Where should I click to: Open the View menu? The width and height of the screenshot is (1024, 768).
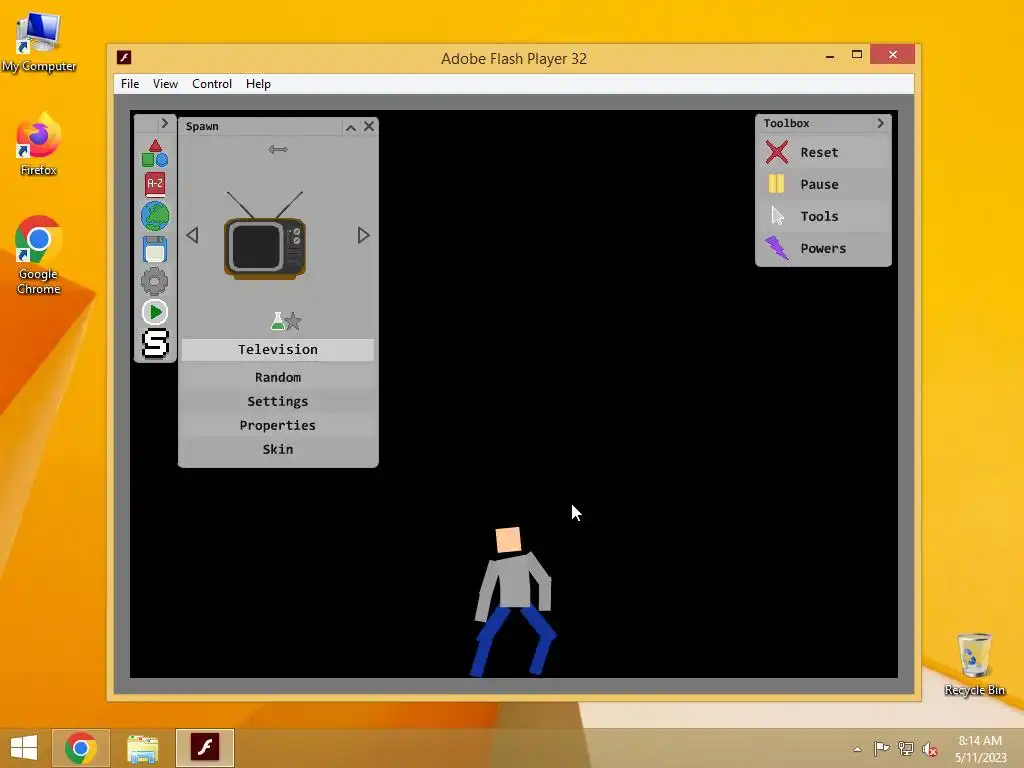165,84
